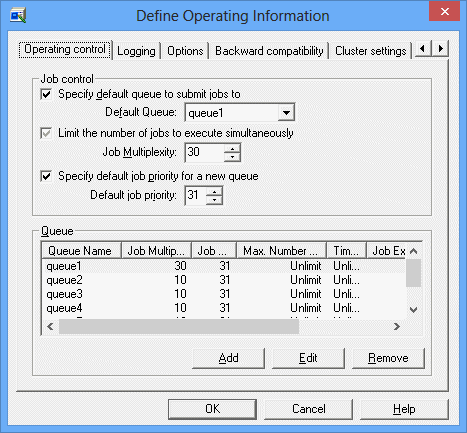Image resolution: width=467 pixels, height=433 pixels.
Task: Click the queue list horizontal scrollbar thumb
Action: coord(179,327)
